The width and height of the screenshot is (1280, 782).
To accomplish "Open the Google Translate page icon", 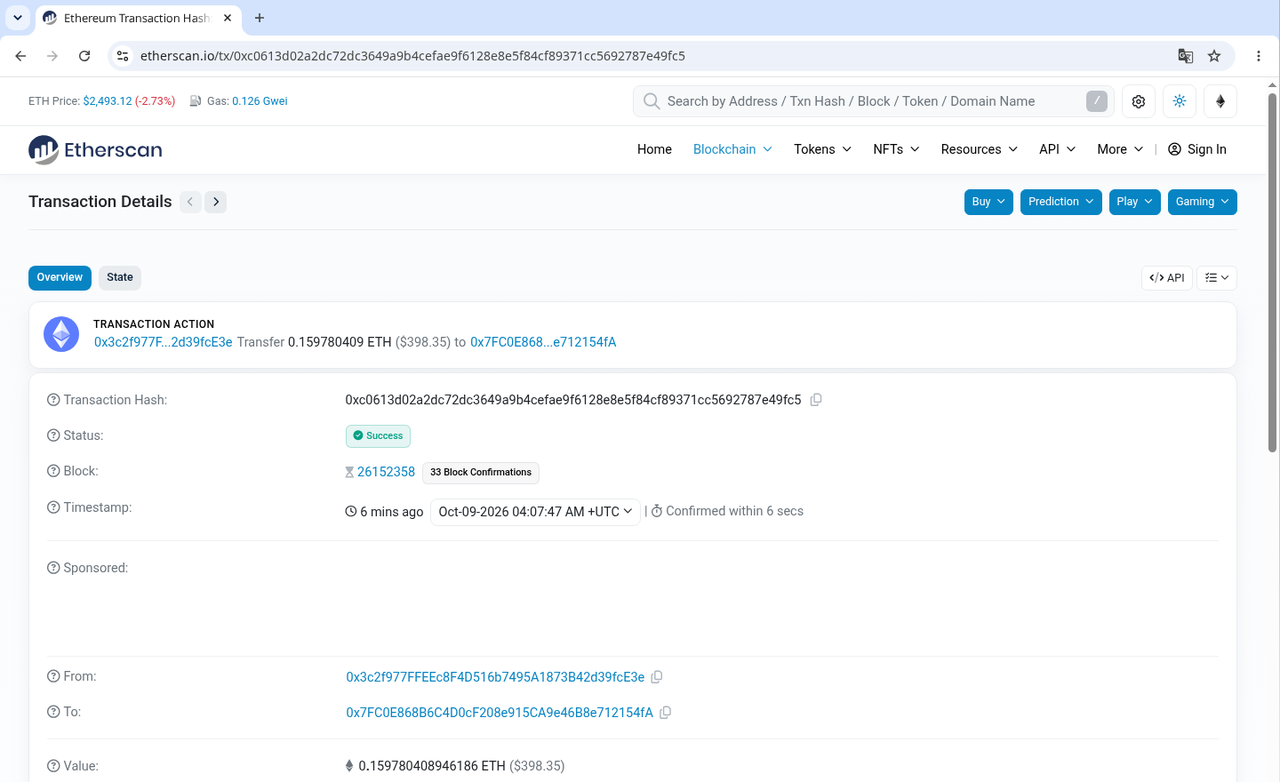I will 1185,56.
